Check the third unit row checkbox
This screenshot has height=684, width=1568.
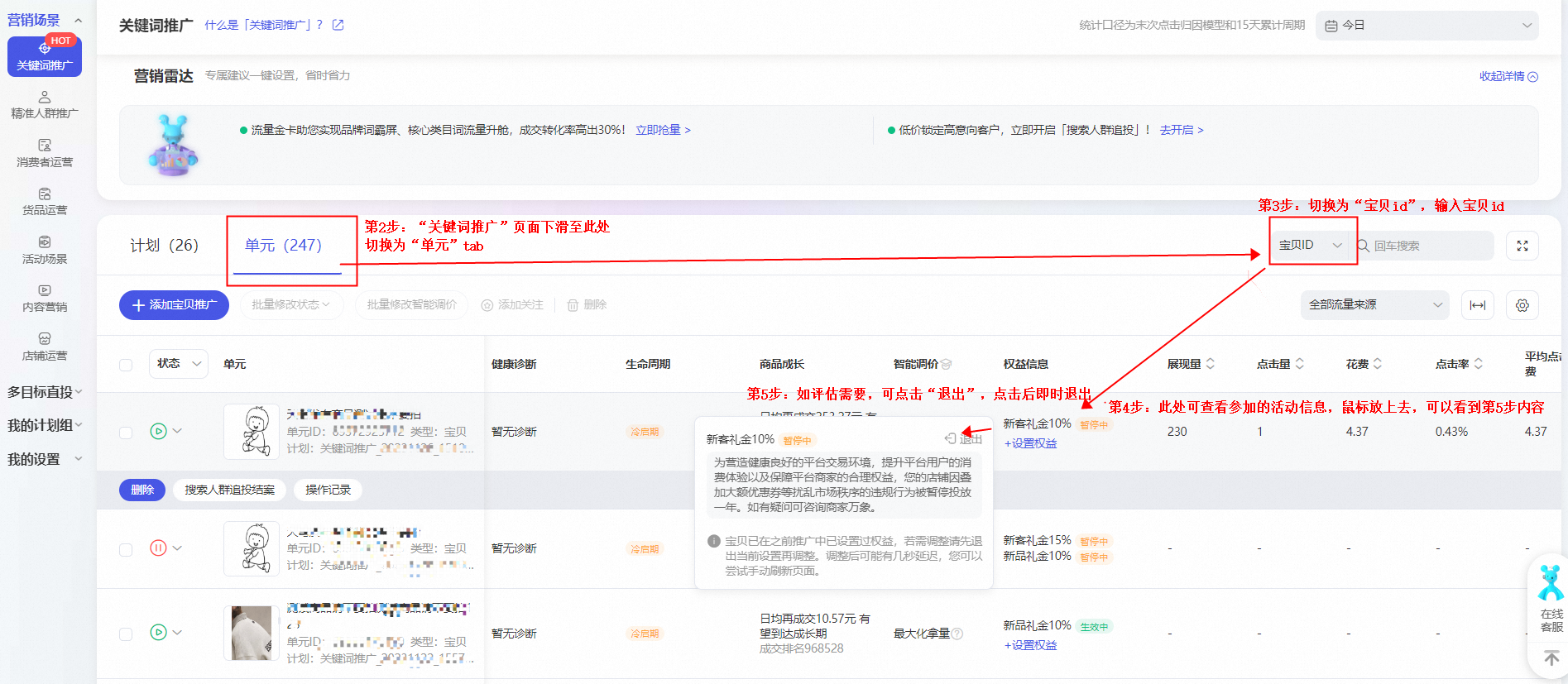point(126,634)
